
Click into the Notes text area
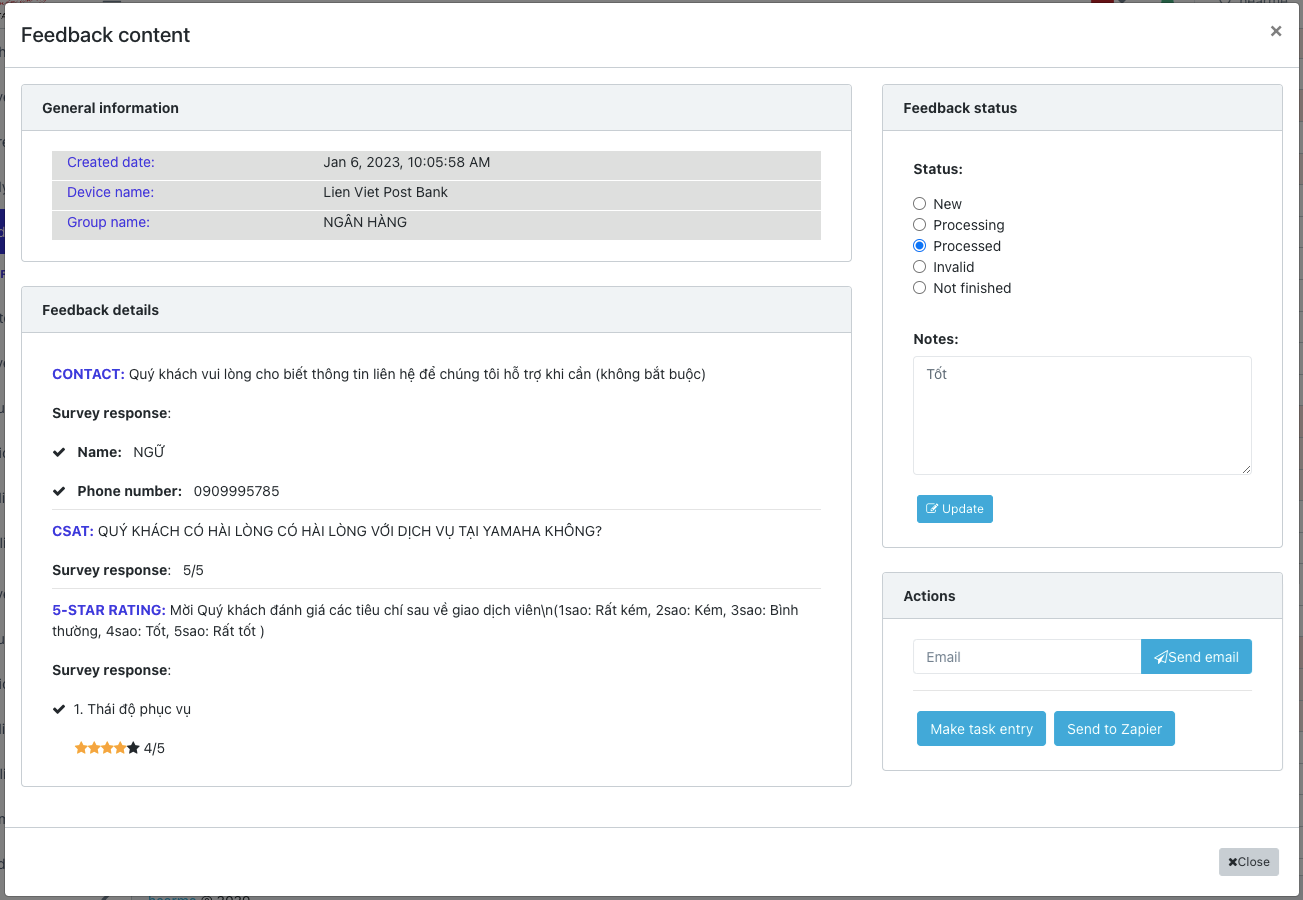[1082, 415]
